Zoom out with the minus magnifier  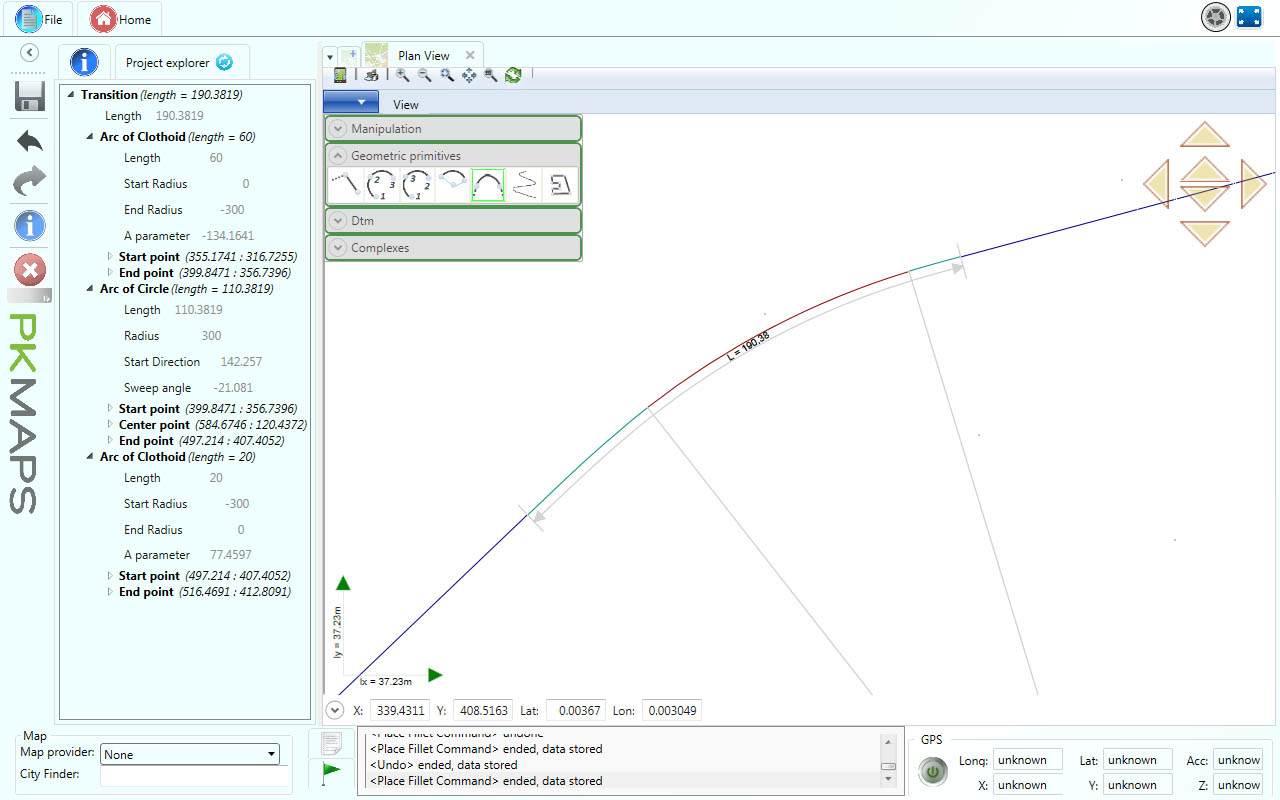[x=424, y=75]
